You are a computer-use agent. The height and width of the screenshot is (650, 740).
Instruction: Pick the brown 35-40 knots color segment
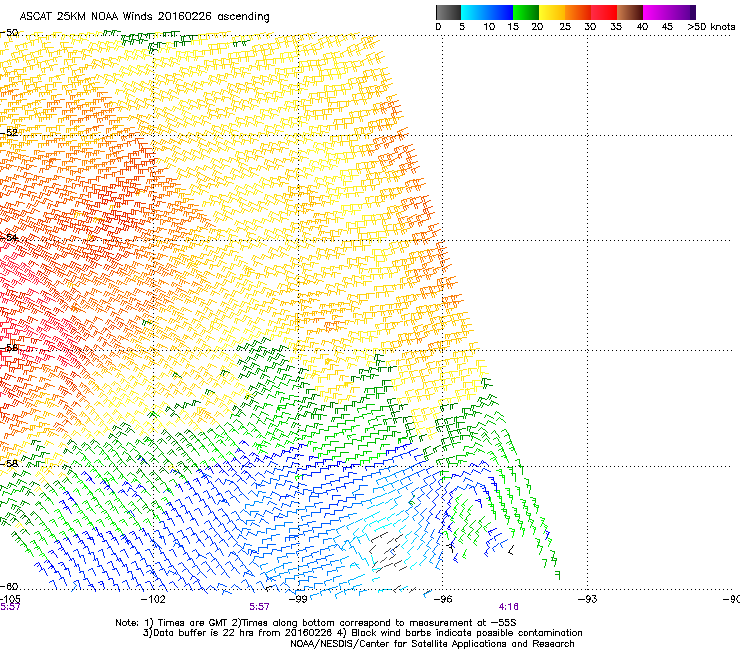(630, 12)
